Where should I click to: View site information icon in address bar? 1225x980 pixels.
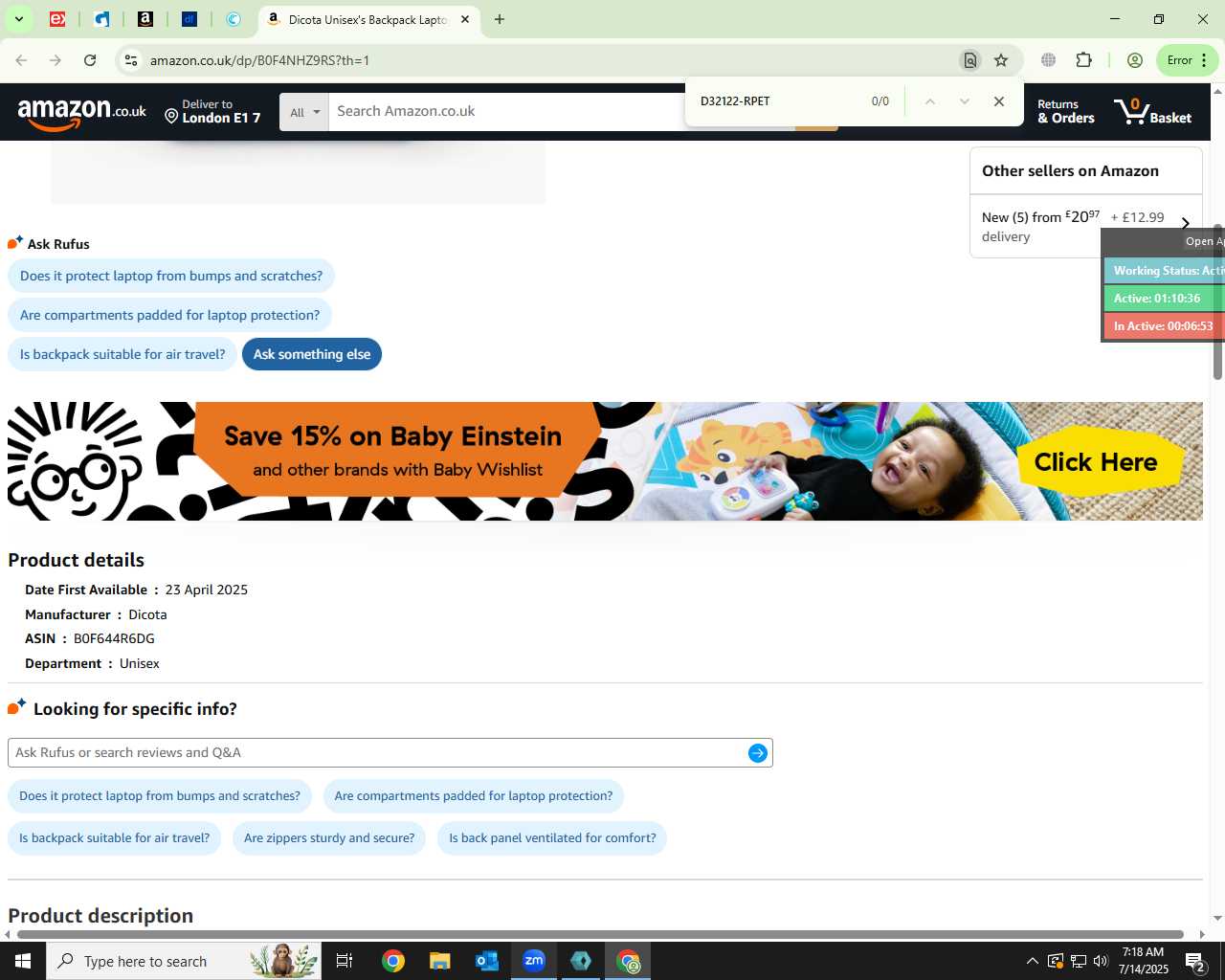[x=130, y=60]
